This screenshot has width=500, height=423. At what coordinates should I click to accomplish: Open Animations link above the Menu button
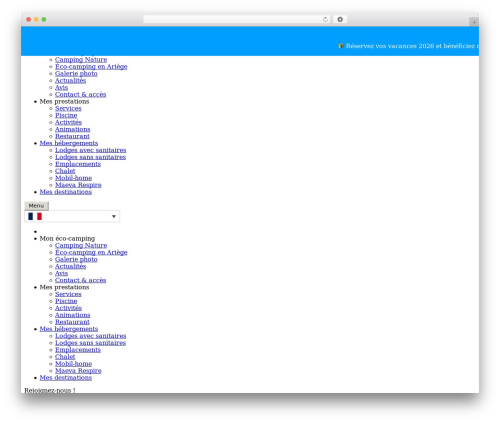(x=72, y=129)
